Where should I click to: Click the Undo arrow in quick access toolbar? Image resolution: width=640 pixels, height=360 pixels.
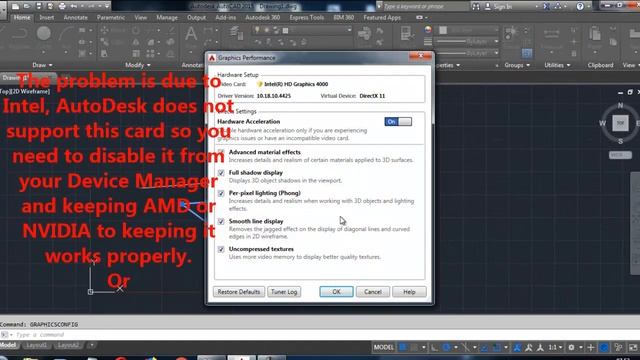74,6
